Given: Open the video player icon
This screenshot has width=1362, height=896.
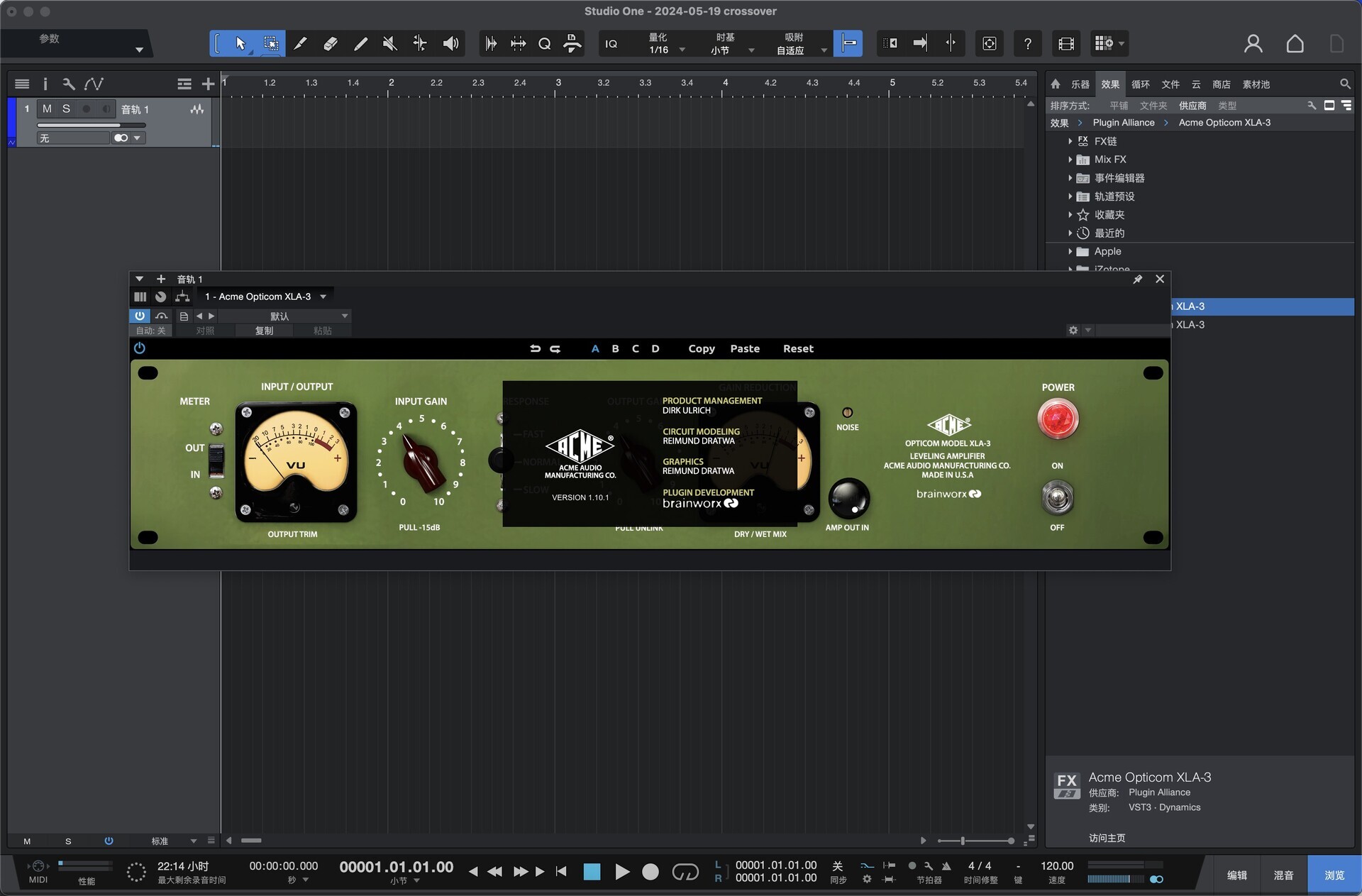Looking at the screenshot, I should click(1065, 44).
